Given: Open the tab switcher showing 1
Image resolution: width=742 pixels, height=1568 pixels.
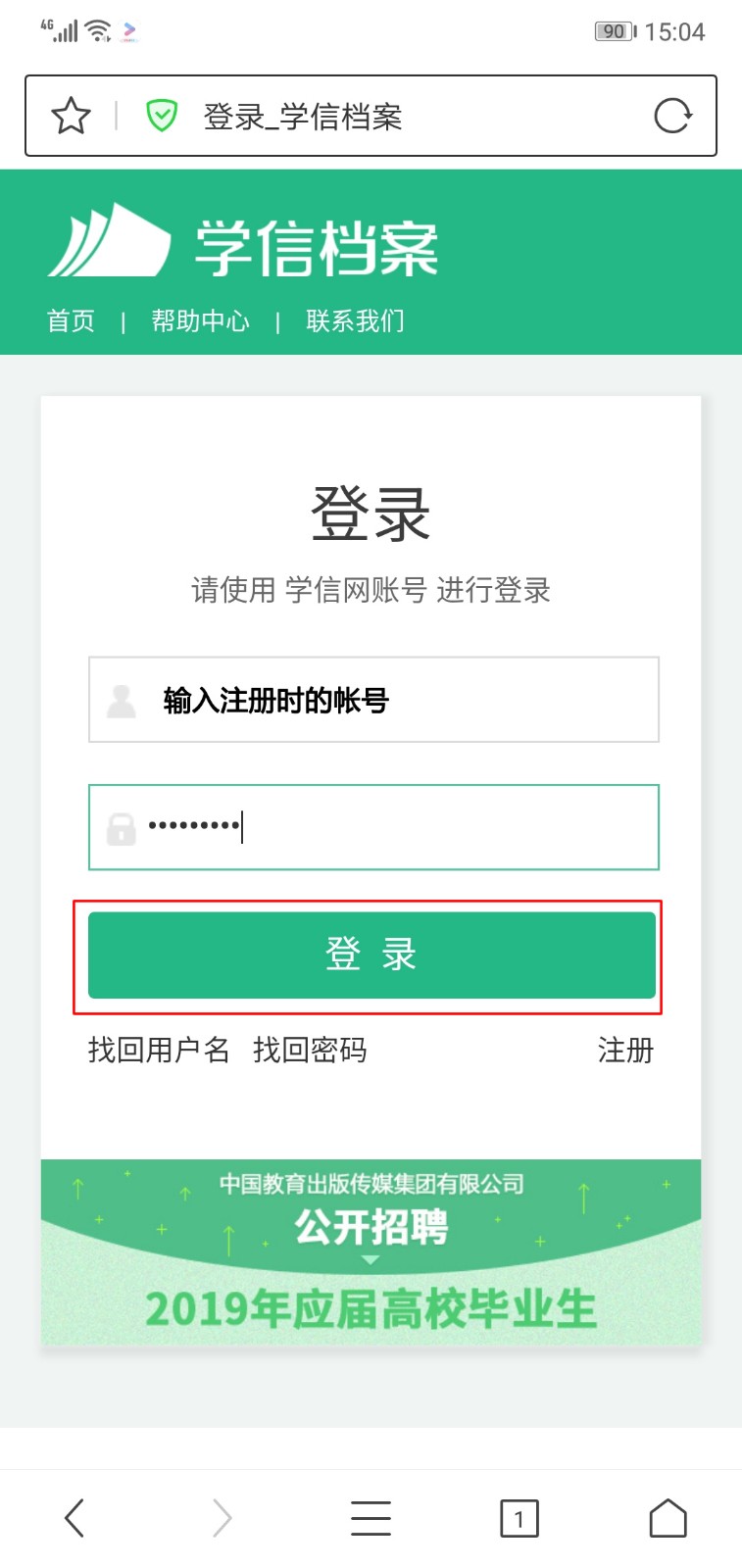Looking at the screenshot, I should click(x=519, y=1518).
